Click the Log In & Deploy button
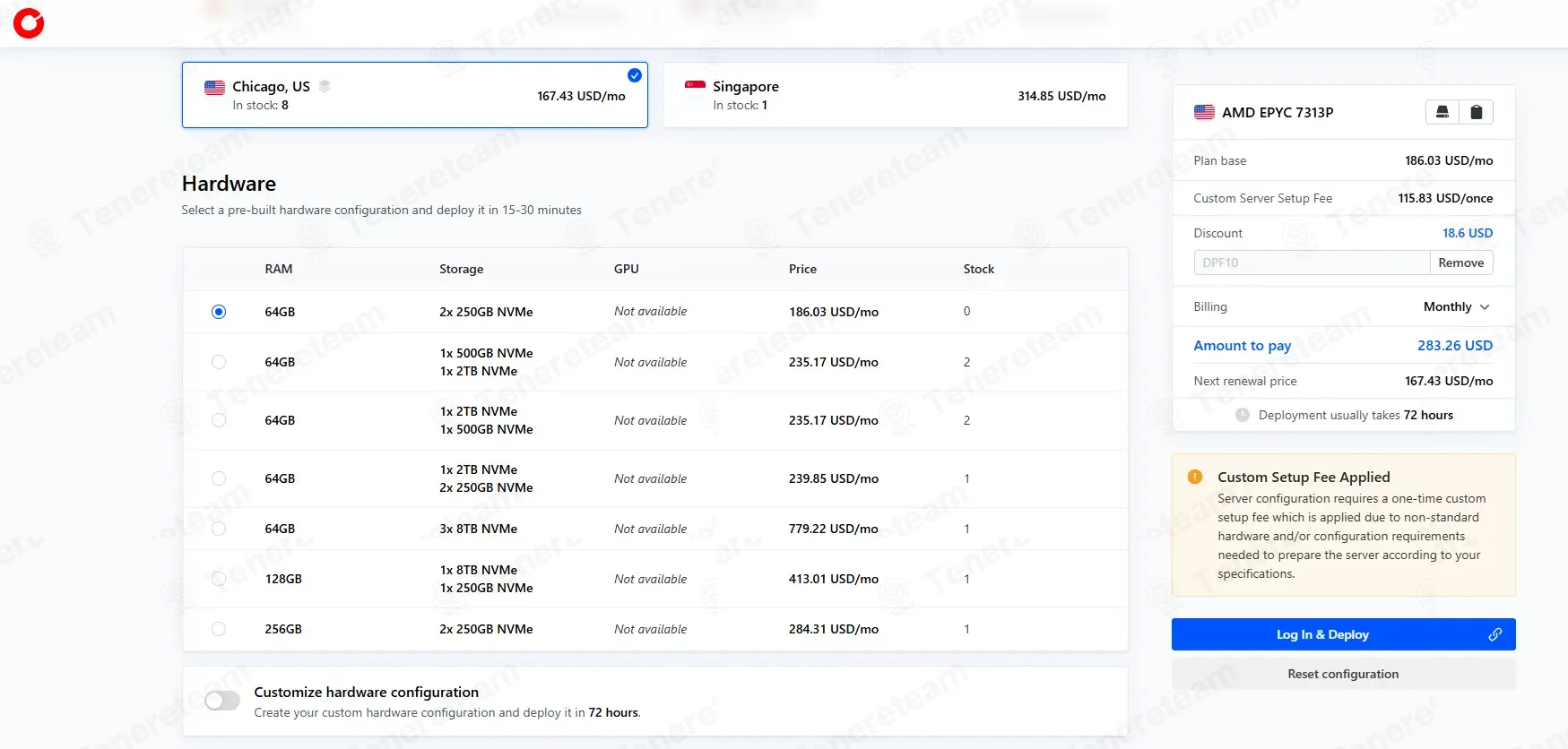 point(1343,634)
